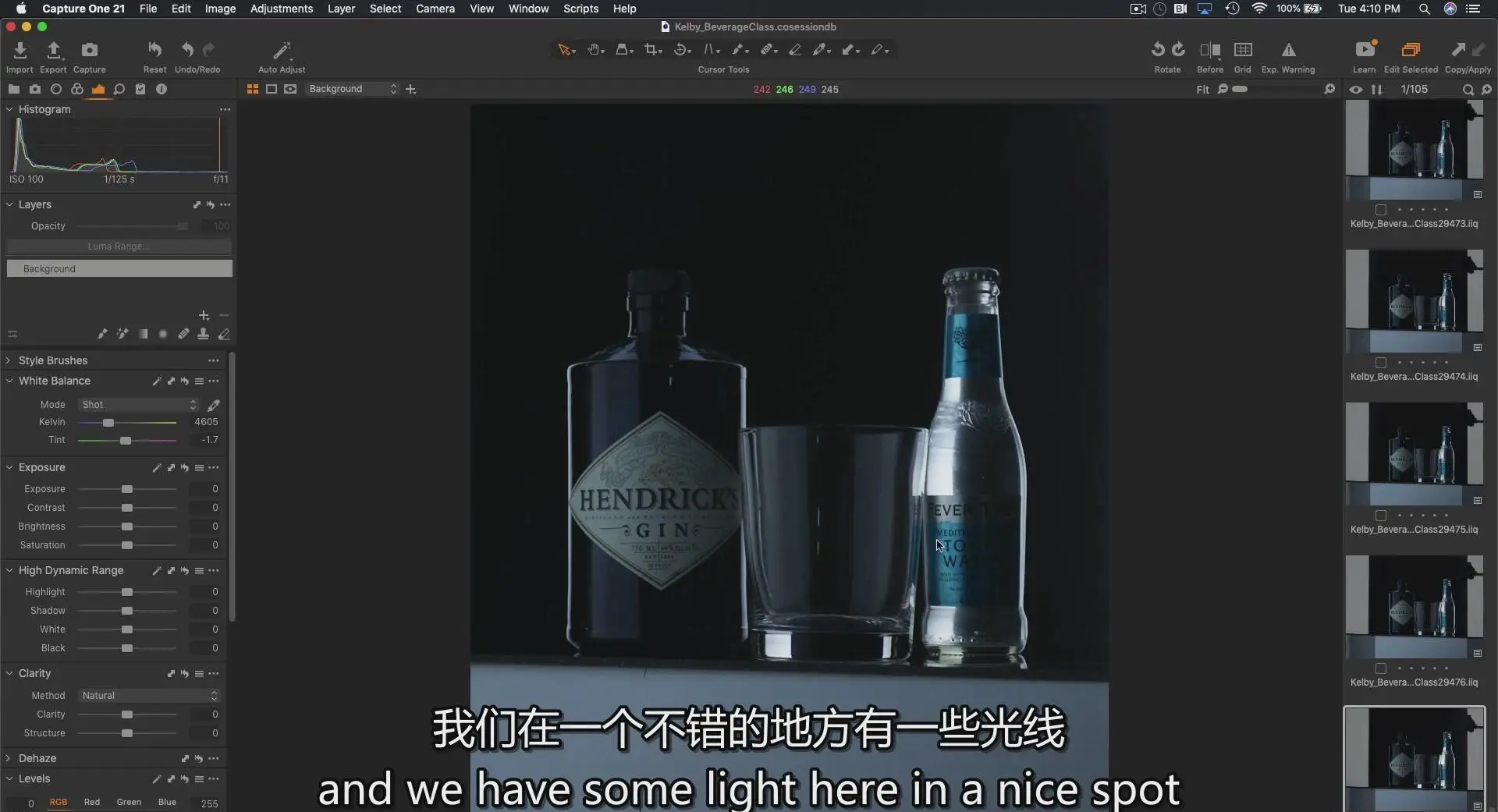Pick white balance with the eyedropper icon

pos(213,405)
